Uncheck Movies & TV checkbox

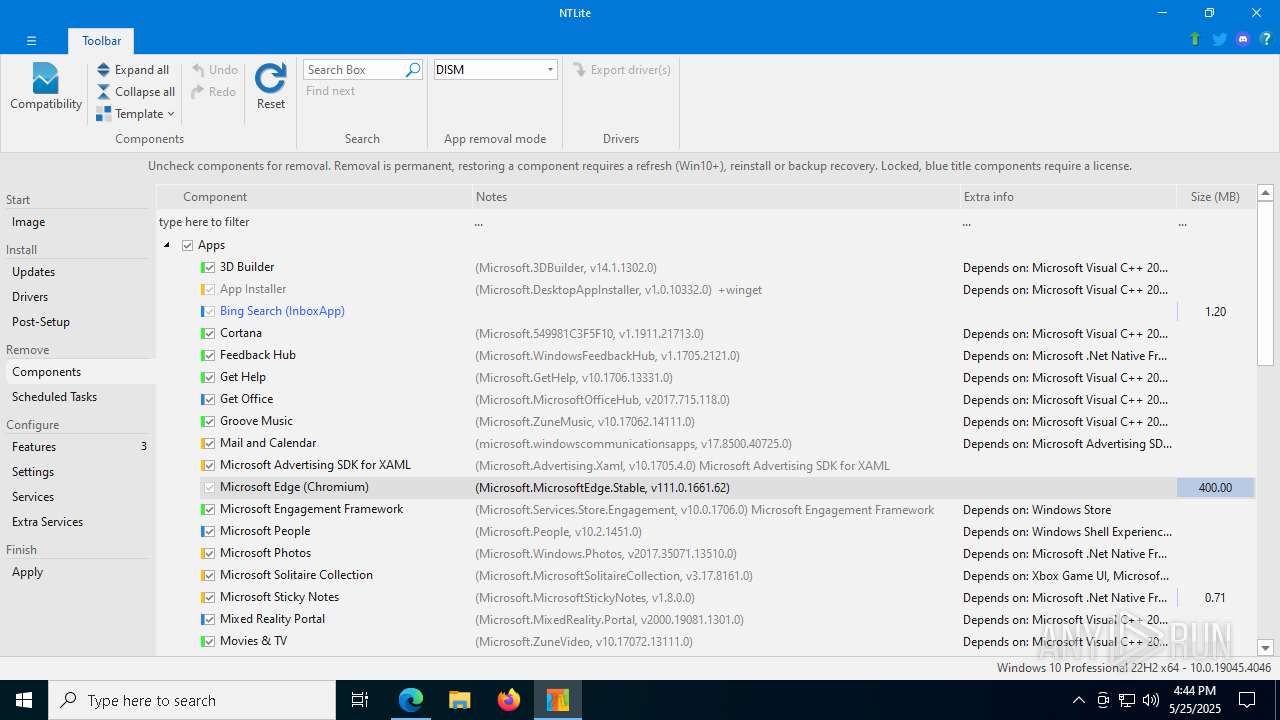pyautogui.click(x=208, y=641)
